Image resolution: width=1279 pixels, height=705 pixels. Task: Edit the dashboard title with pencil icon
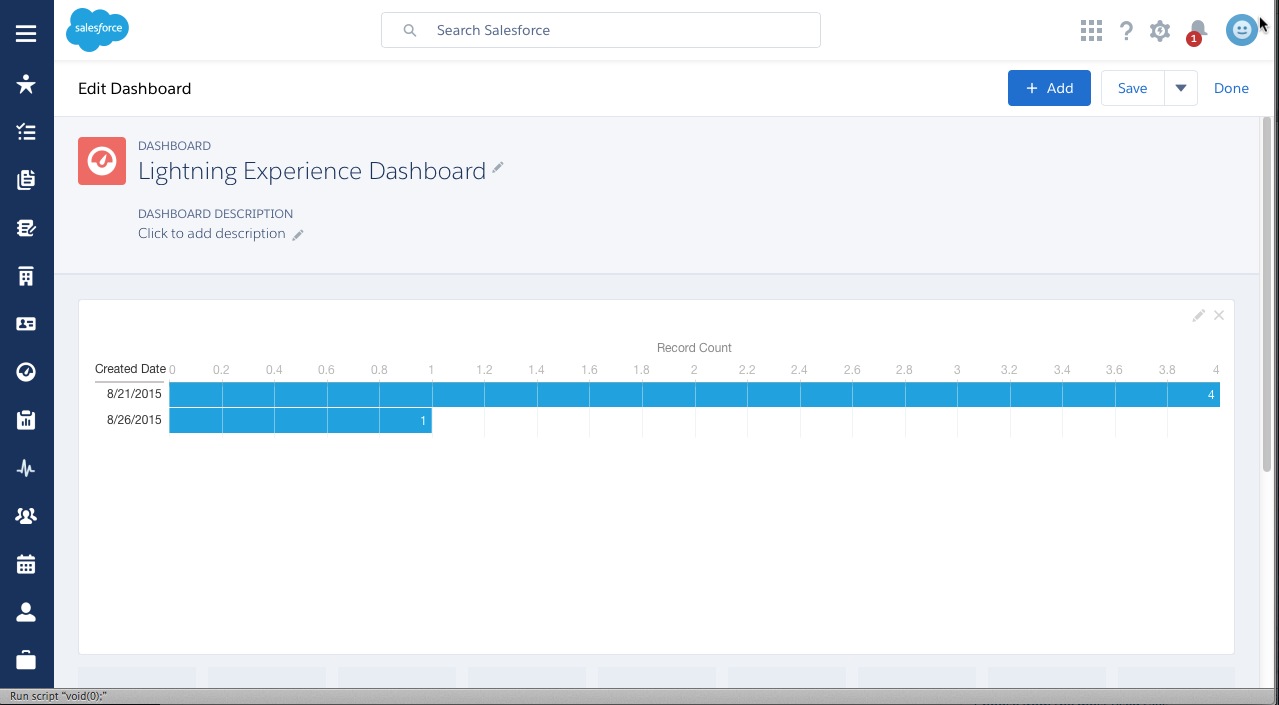[498, 169]
